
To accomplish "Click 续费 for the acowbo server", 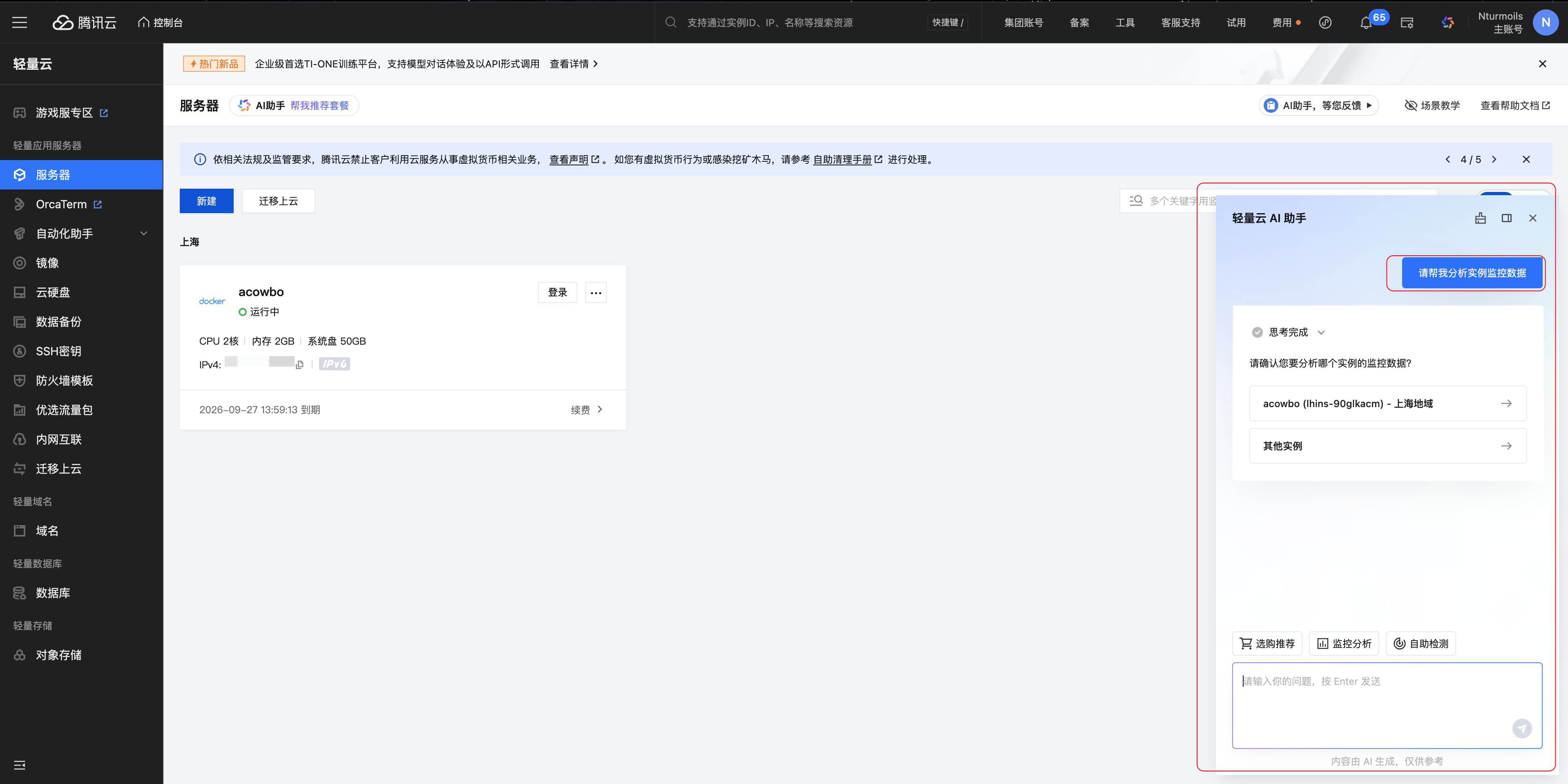I will 586,410.
